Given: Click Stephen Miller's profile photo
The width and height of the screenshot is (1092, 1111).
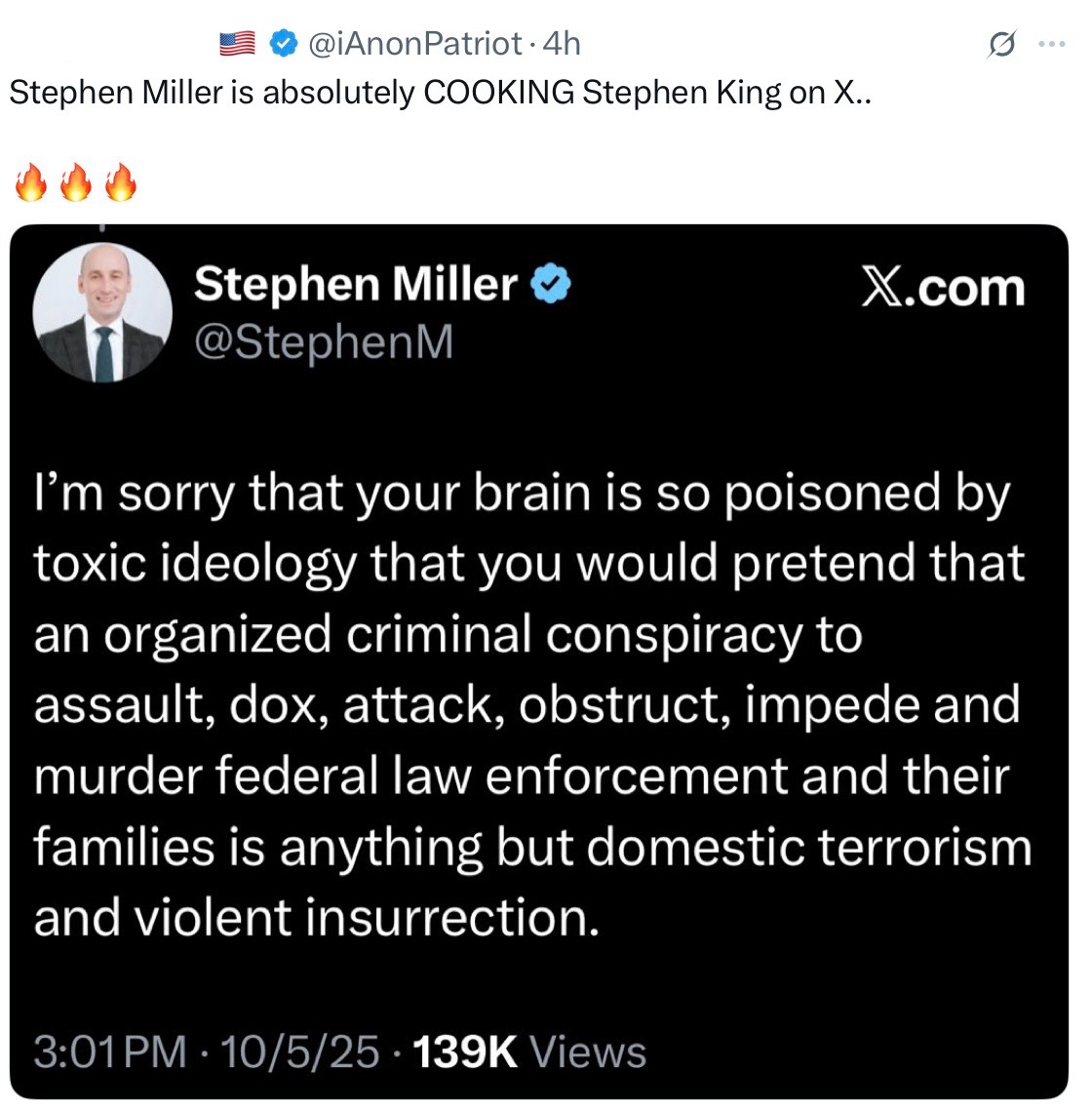Looking at the screenshot, I should [x=101, y=313].
